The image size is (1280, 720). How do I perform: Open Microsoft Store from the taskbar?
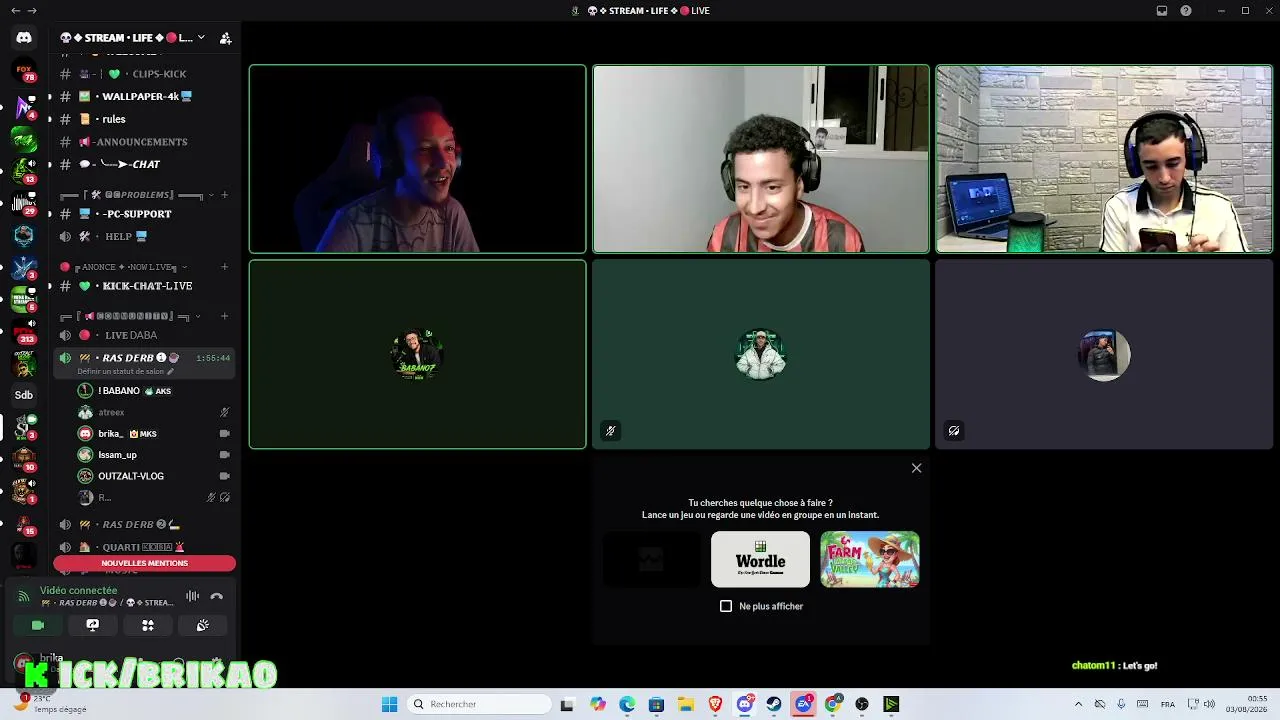pos(656,704)
